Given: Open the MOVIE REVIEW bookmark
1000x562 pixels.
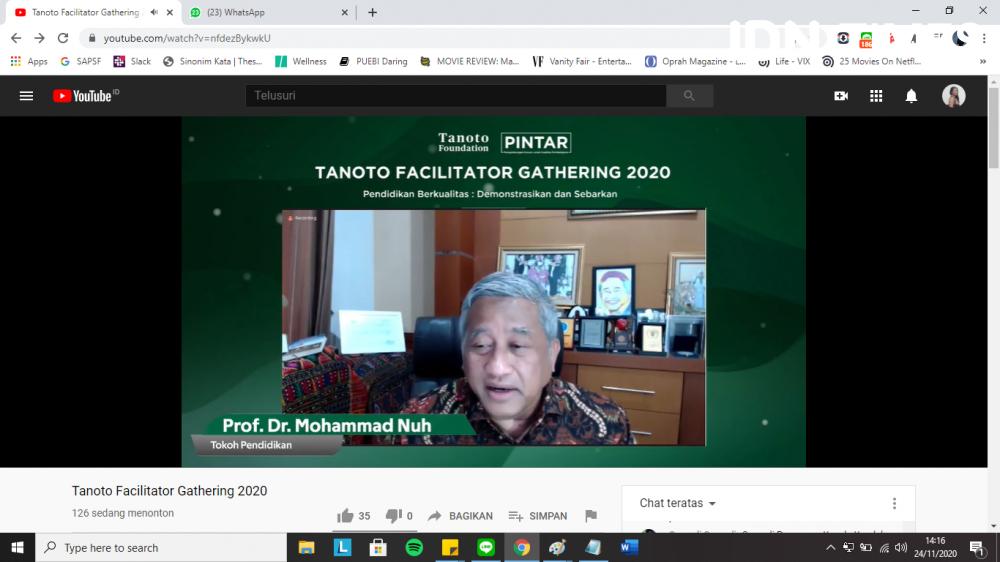Looking at the screenshot, I should coord(469,61).
